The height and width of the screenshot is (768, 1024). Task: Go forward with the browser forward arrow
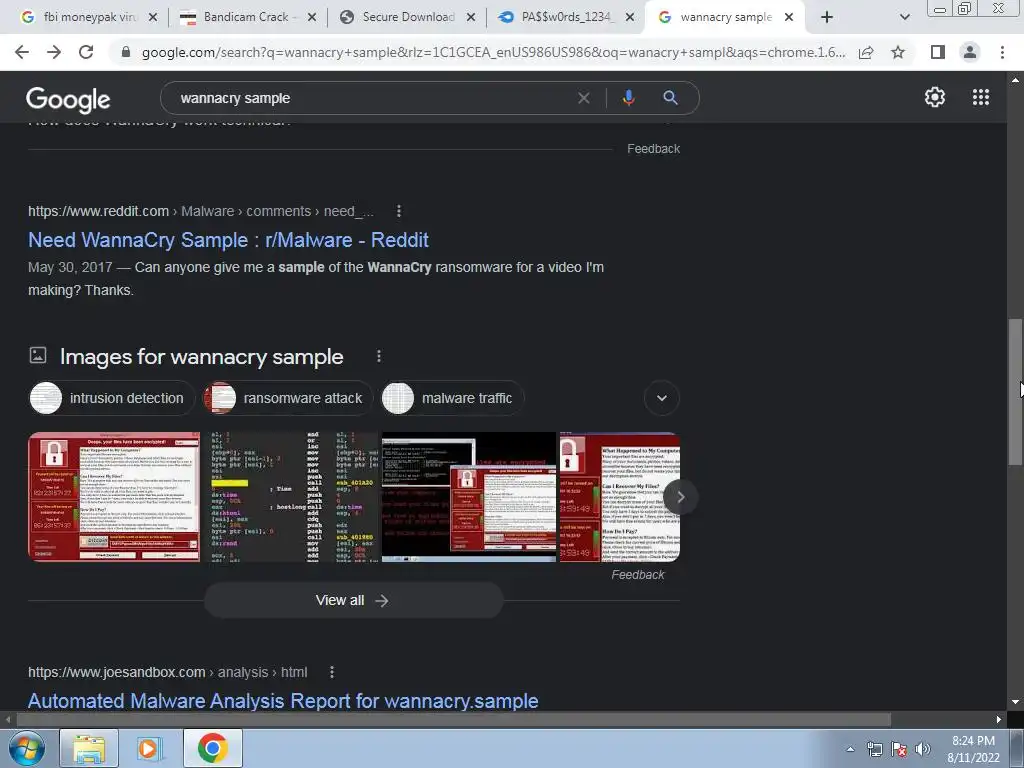[54, 52]
